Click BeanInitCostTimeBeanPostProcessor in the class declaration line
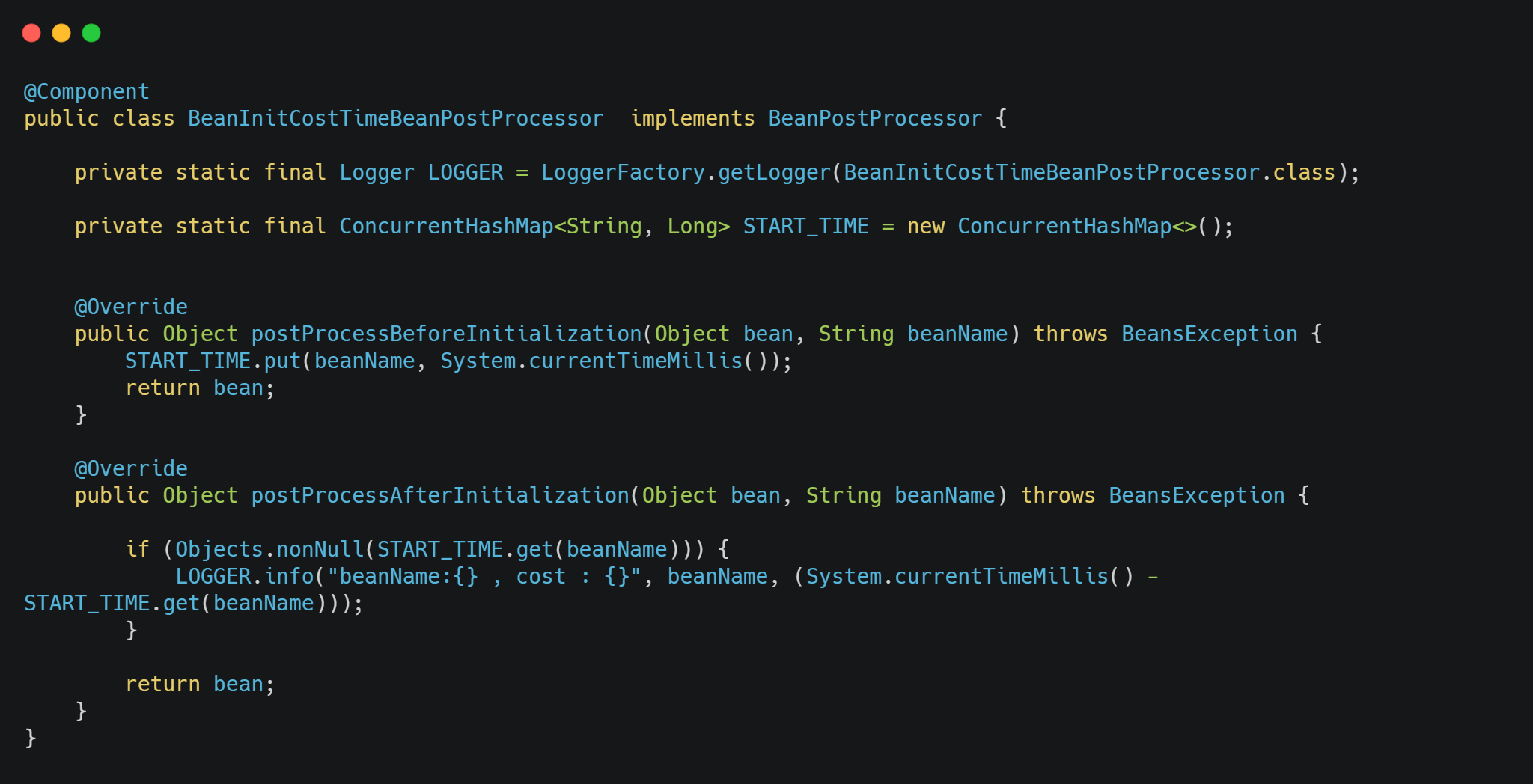 (395, 118)
